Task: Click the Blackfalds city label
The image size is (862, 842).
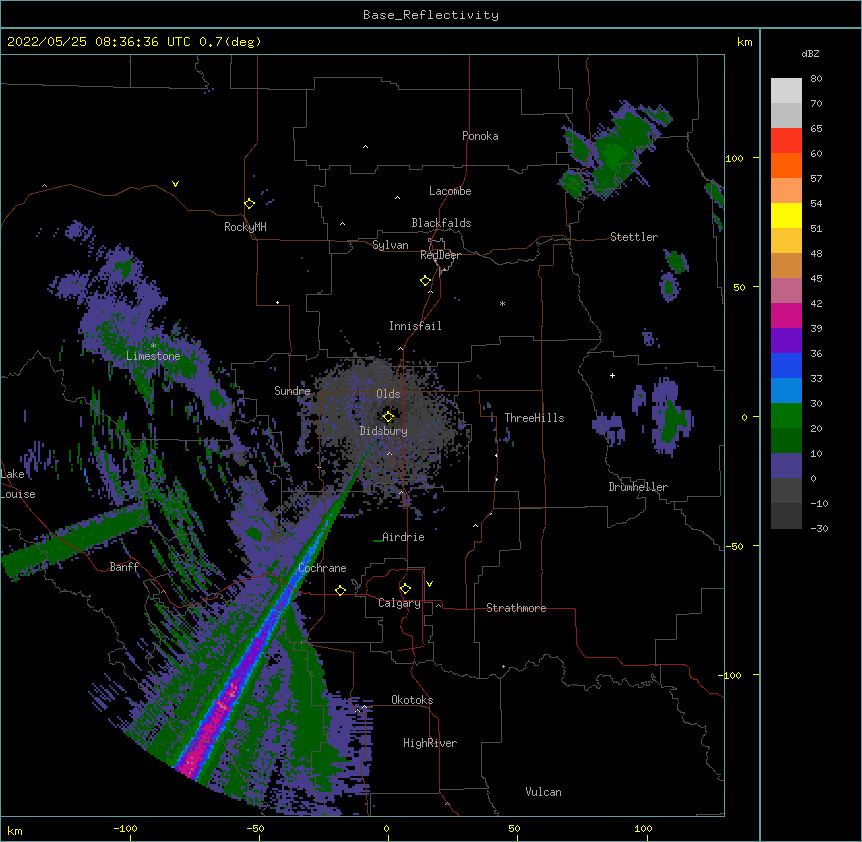Action: click(441, 223)
